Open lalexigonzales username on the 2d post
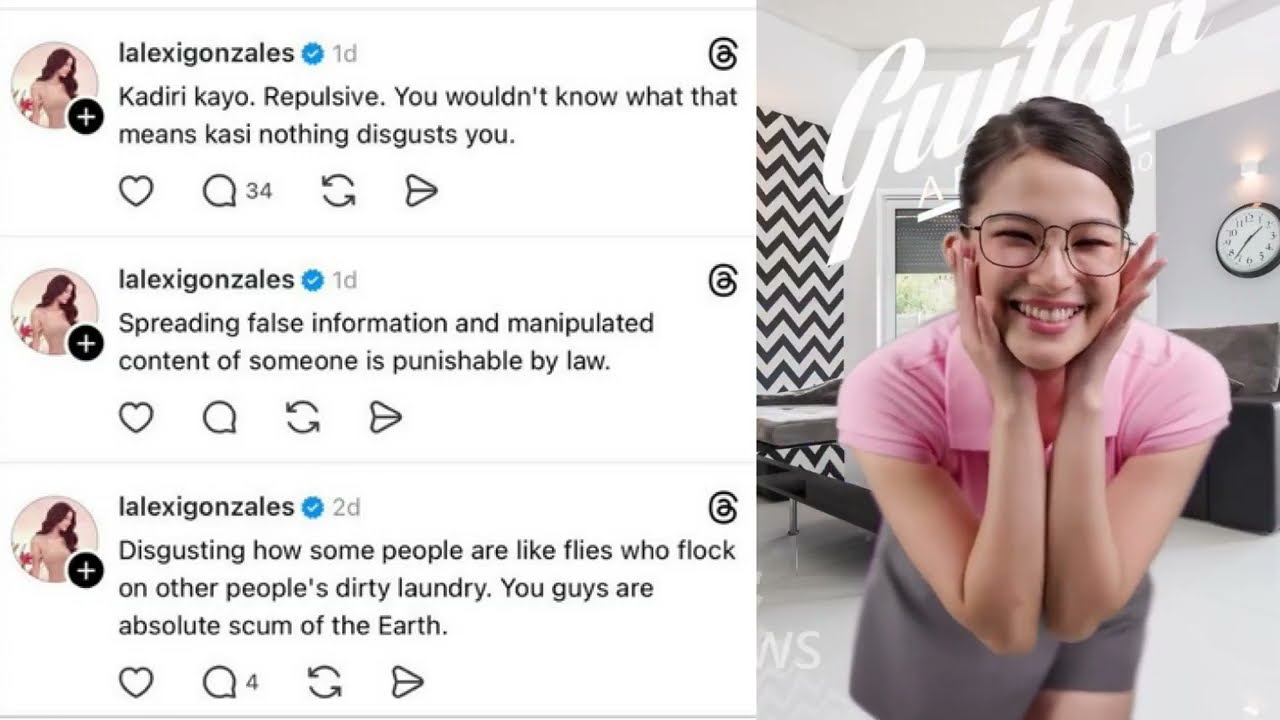Image resolution: width=1280 pixels, height=720 pixels. pos(206,507)
